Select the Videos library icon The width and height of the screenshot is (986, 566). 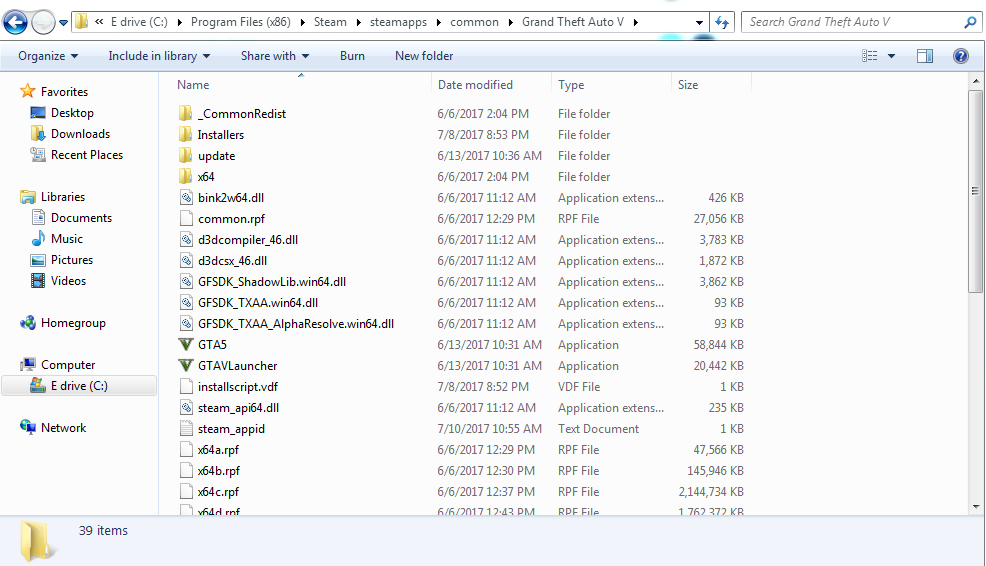pyautogui.click(x=38, y=280)
